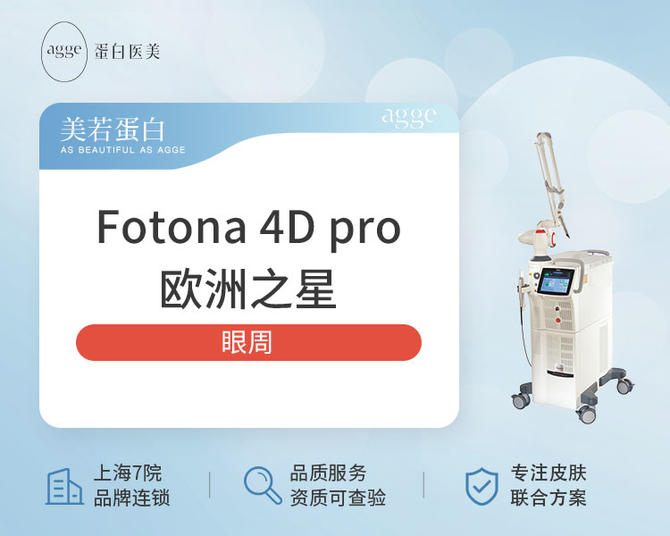Click the 专注皮肤 text
Viewport: 670px width, 536px height.
point(549,473)
